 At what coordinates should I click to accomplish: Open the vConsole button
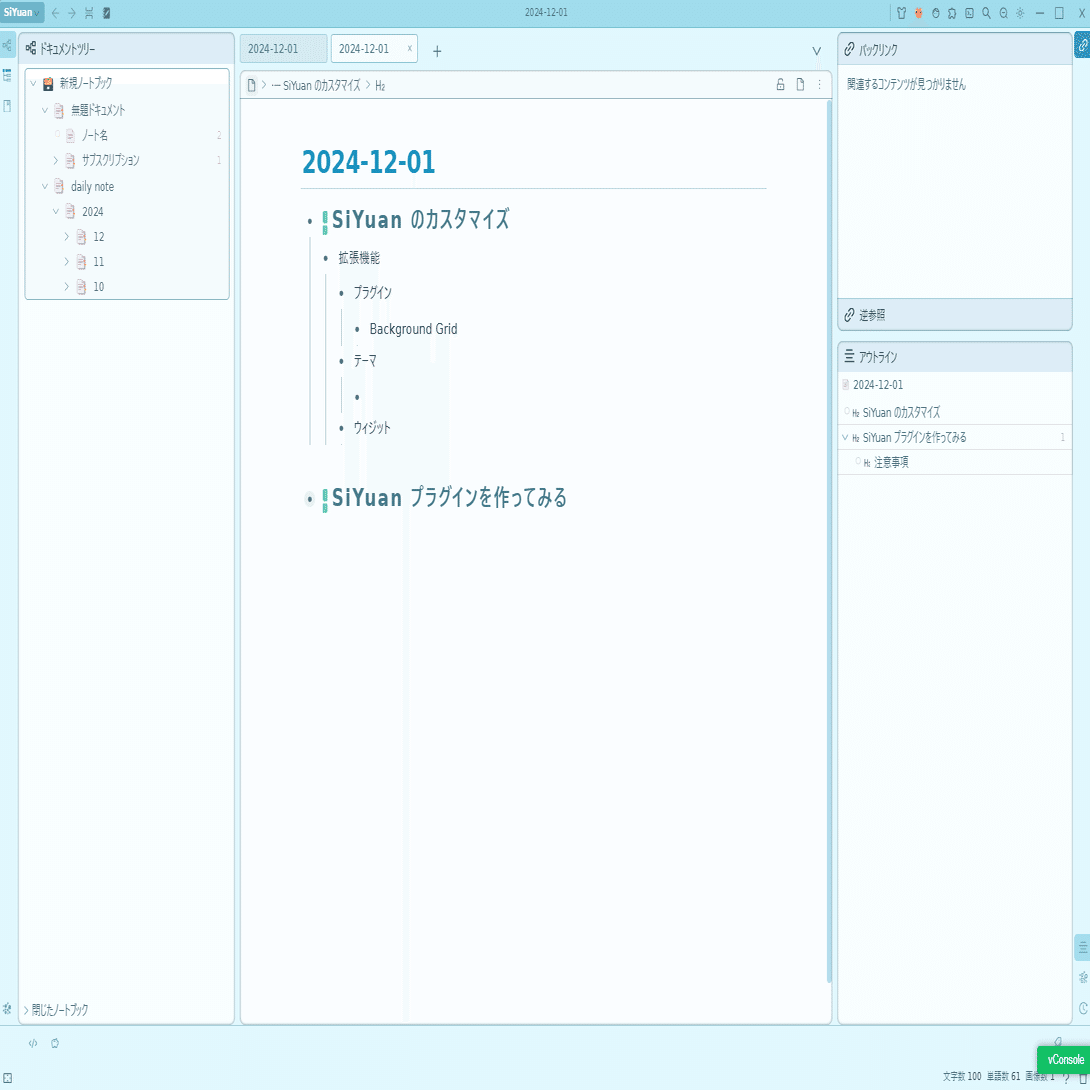[1064, 1060]
